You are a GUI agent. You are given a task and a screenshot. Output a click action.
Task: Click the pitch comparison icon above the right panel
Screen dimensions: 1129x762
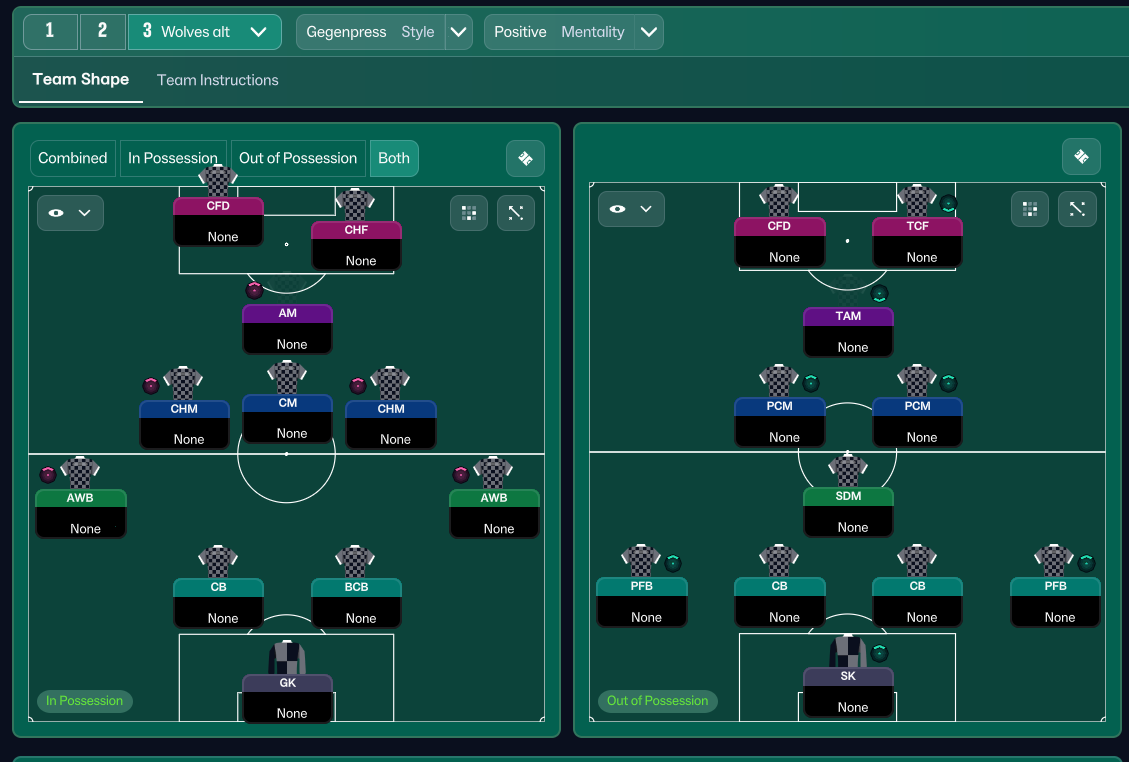tap(1081, 157)
